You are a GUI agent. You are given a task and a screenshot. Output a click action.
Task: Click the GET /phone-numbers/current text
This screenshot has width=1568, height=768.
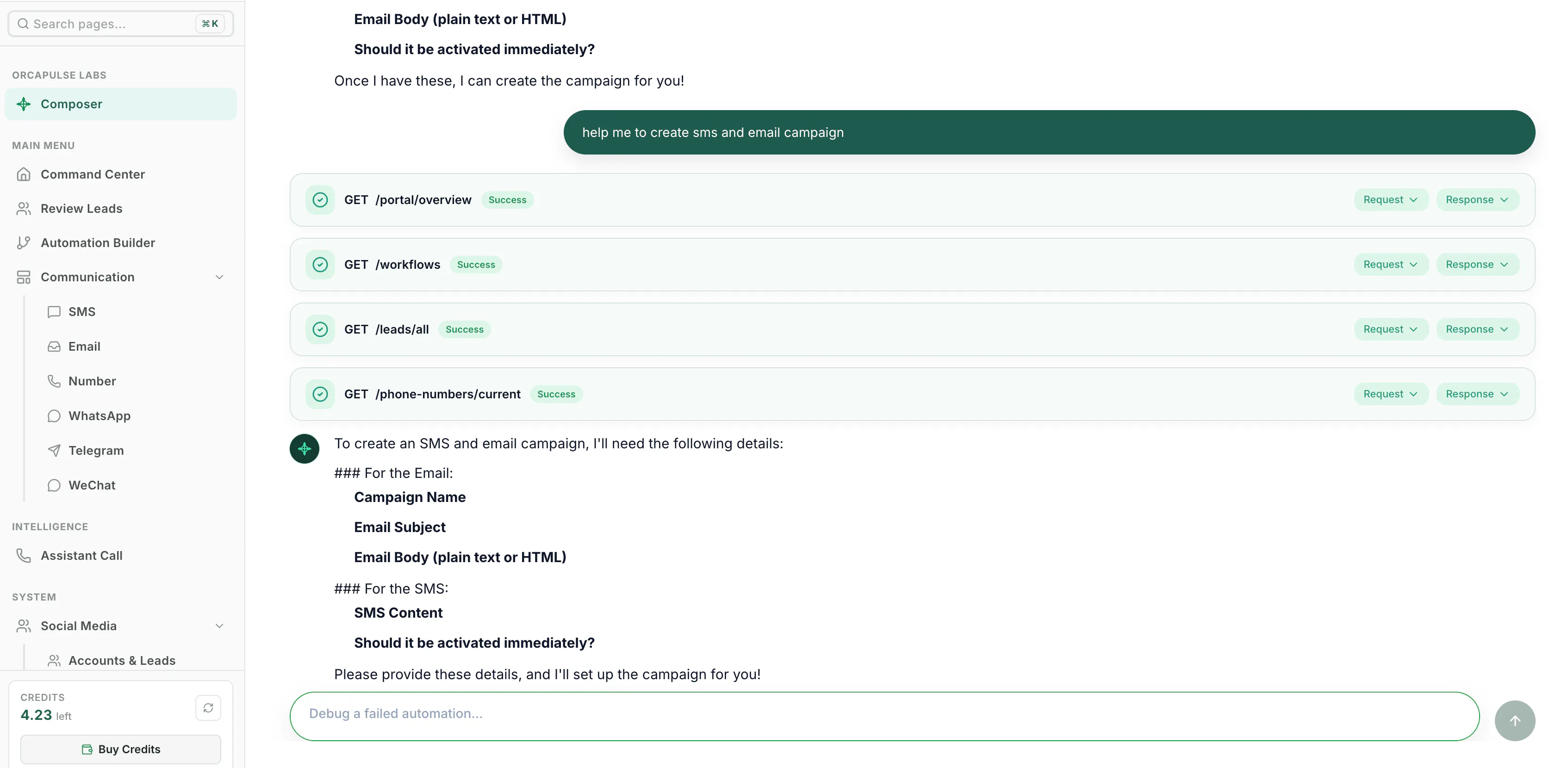pos(432,394)
